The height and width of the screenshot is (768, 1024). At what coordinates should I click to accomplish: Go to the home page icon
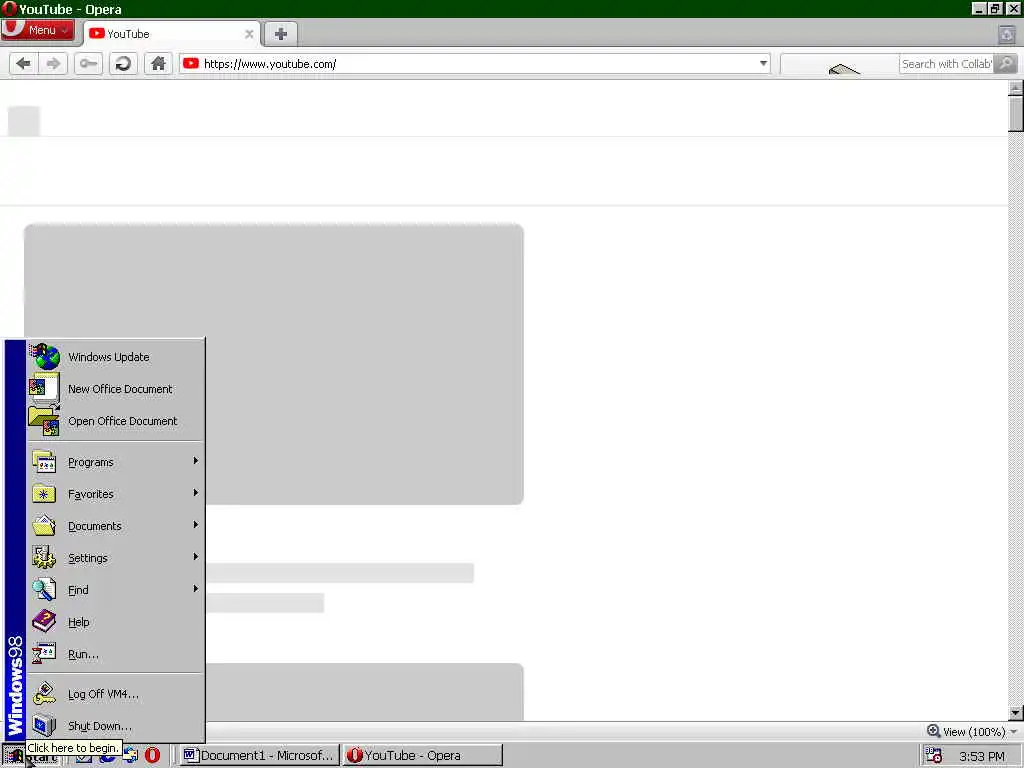[x=158, y=63]
